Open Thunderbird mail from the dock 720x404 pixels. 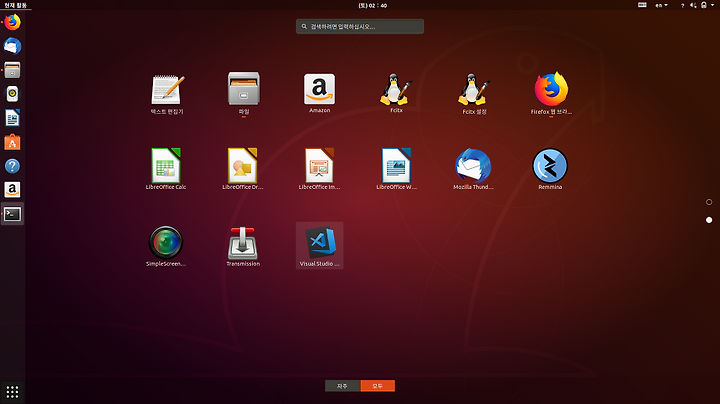click(x=12, y=46)
